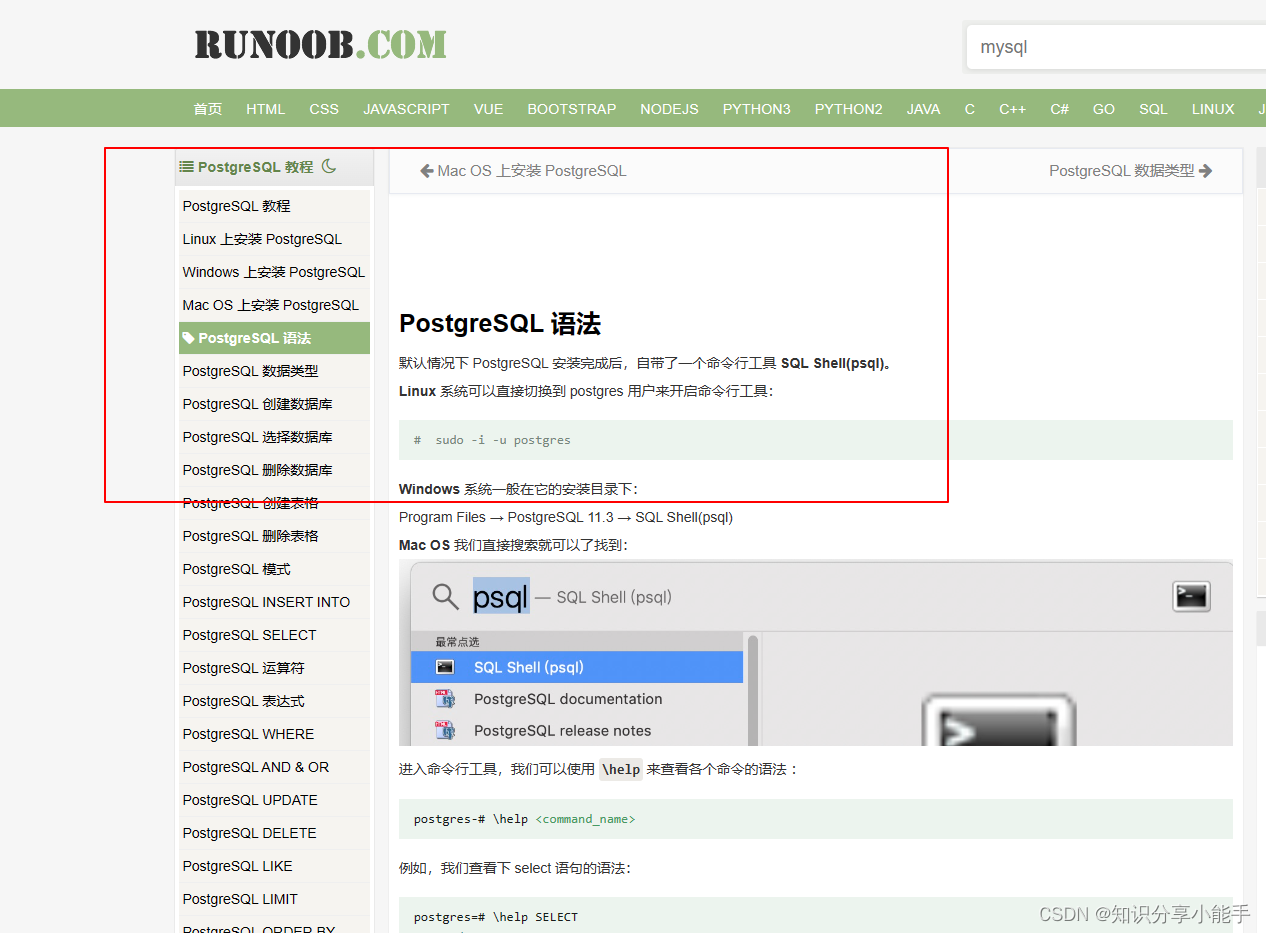The width and height of the screenshot is (1266, 933).
Task: Open the BOOTSTRAP navigation item
Action: click(x=572, y=109)
